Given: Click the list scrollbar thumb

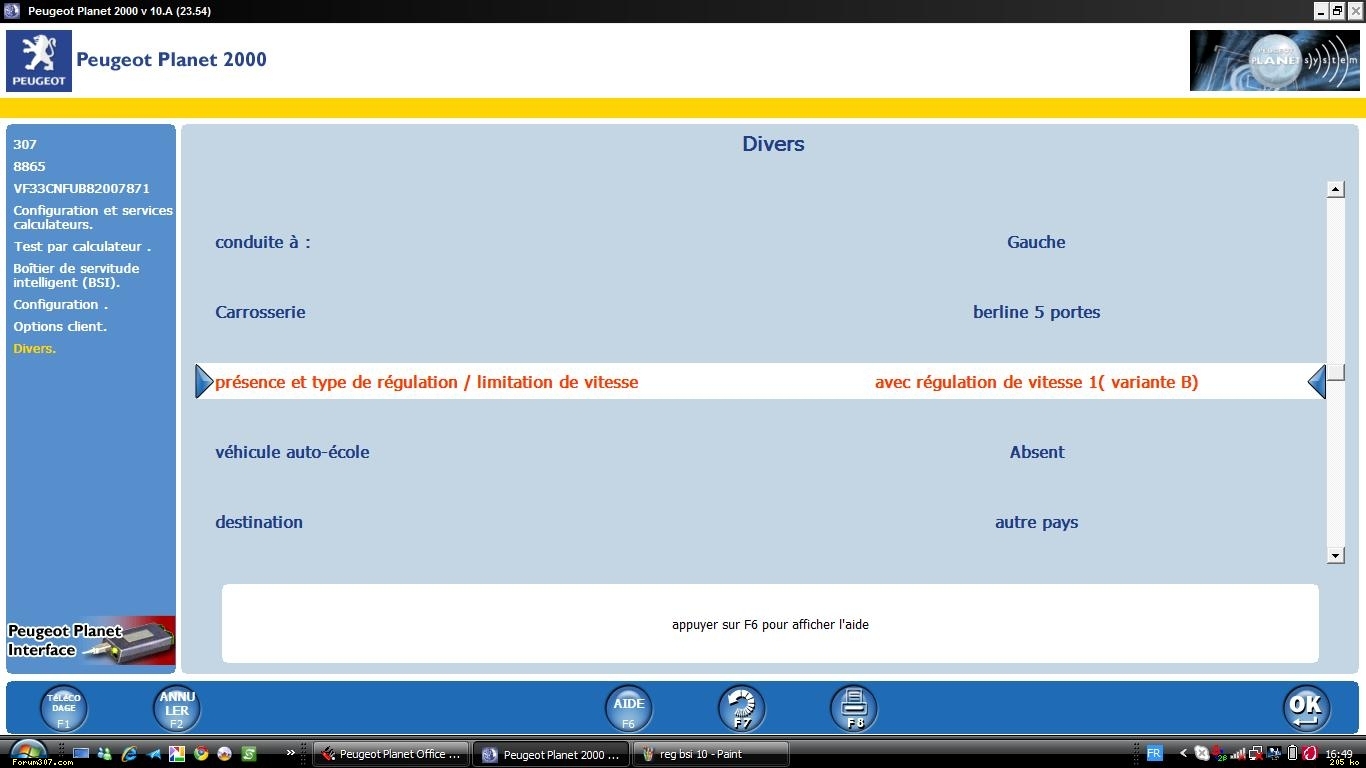Looking at the screenshot, I should click(x=1335, y=373).
